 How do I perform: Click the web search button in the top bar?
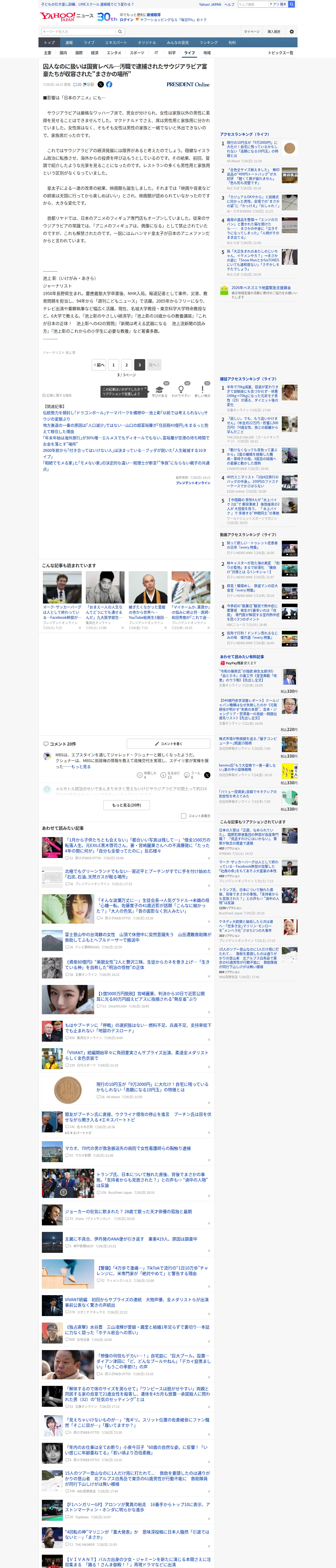pos(292,4)
